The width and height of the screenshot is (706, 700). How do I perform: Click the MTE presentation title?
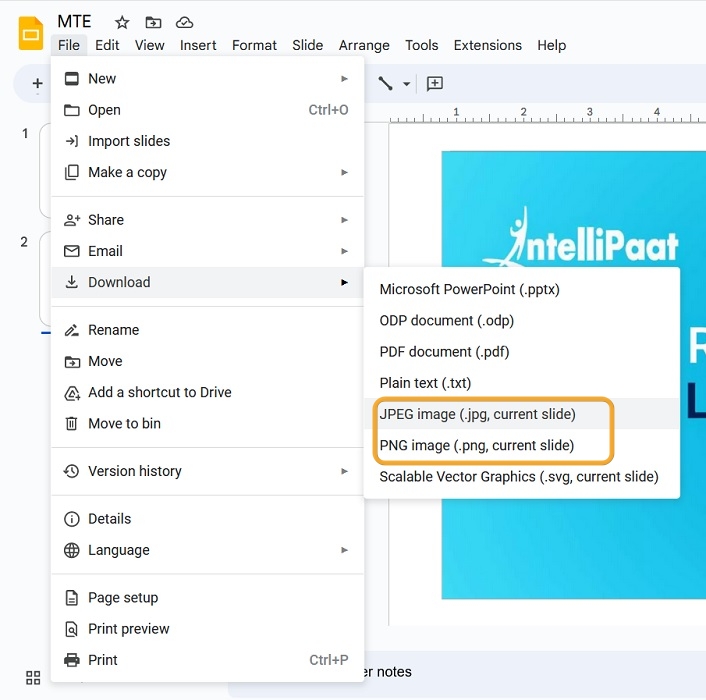(74, 21)
